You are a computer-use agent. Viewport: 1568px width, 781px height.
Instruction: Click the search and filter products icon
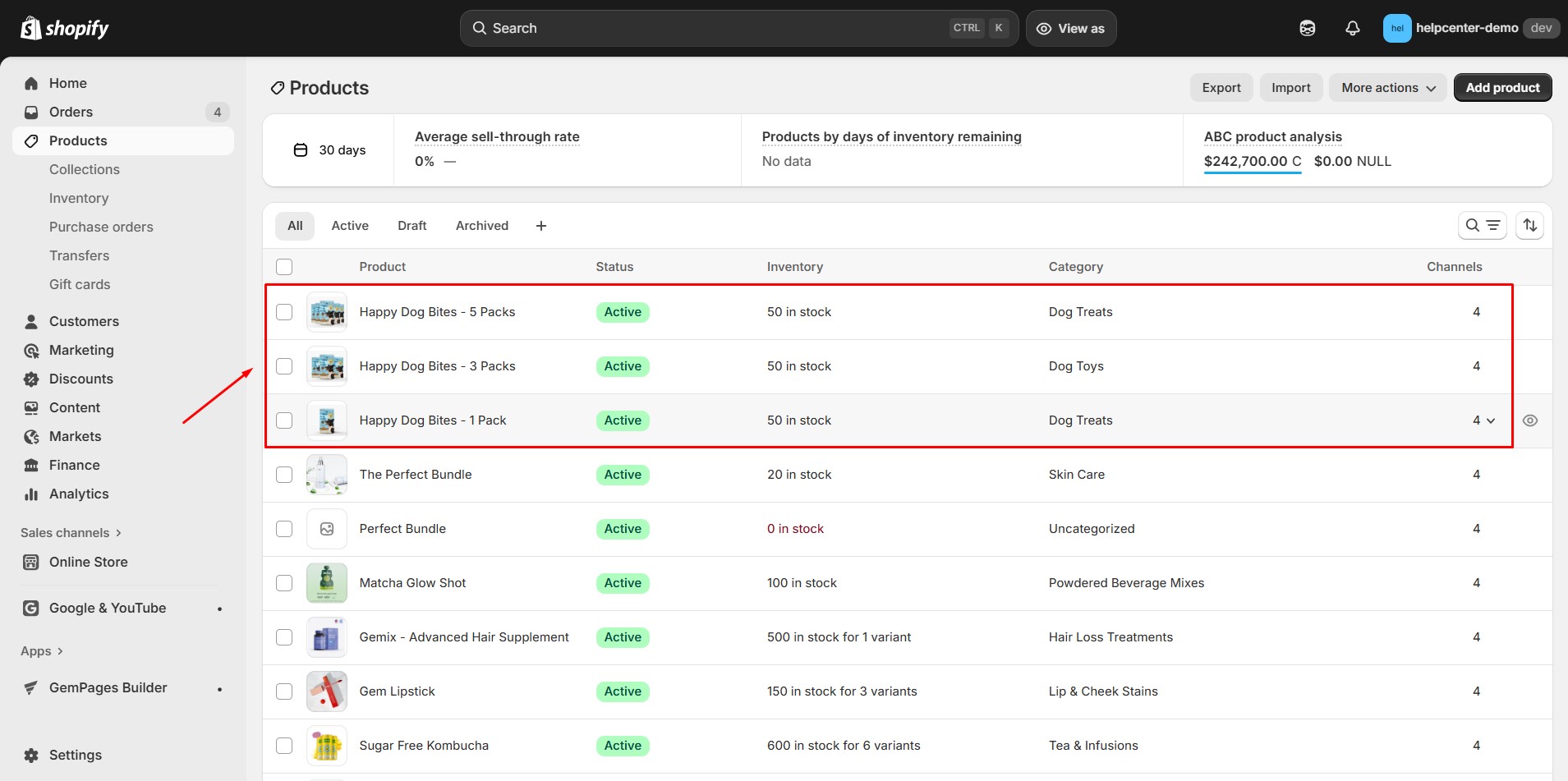(1482, 225)
